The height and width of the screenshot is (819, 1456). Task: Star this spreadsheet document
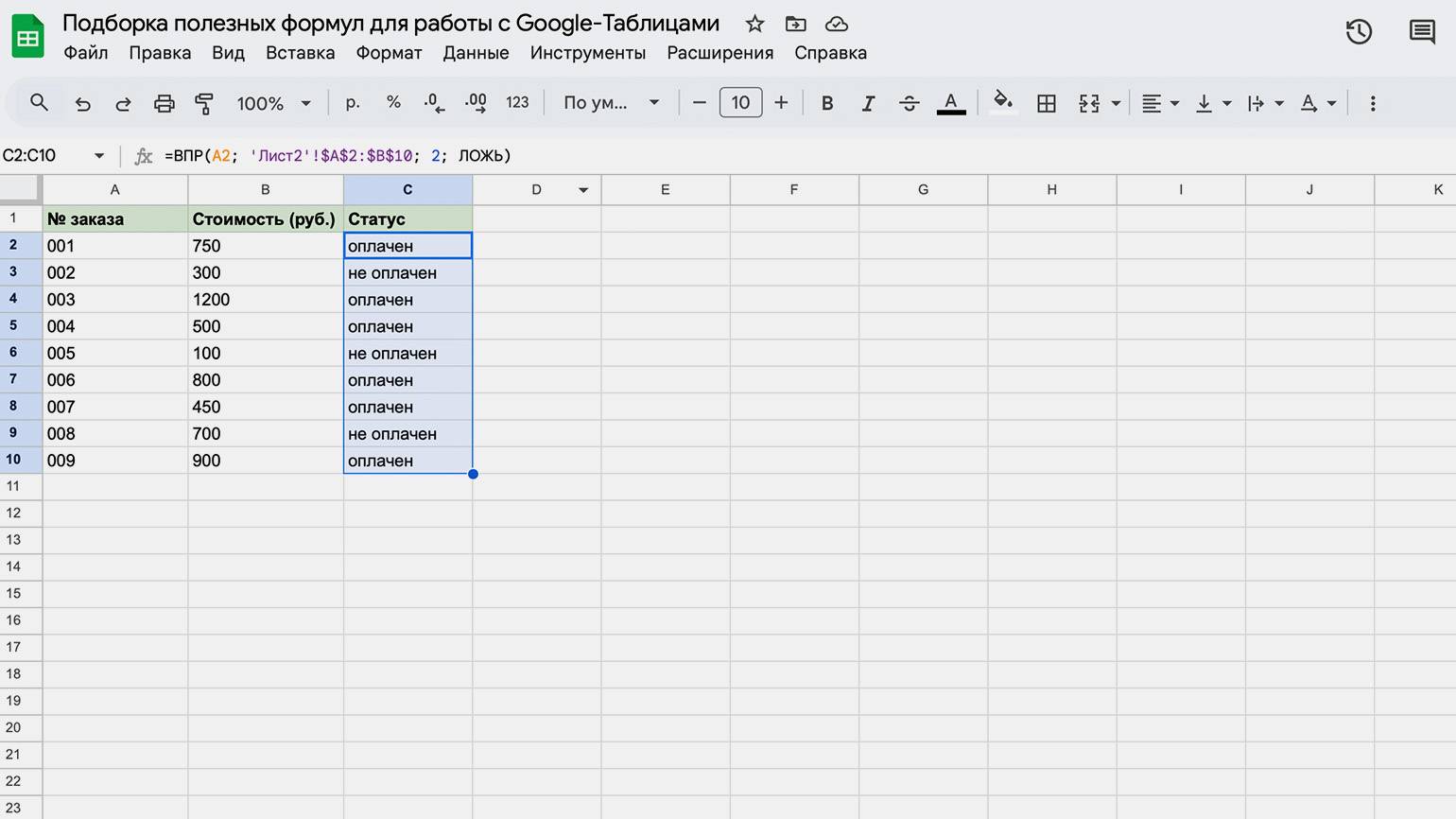[x=754, y=24]
